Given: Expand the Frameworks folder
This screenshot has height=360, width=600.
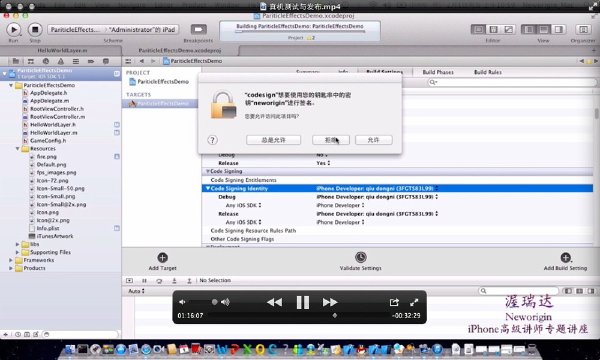Looking at the screenshot, I should [11, 260].
